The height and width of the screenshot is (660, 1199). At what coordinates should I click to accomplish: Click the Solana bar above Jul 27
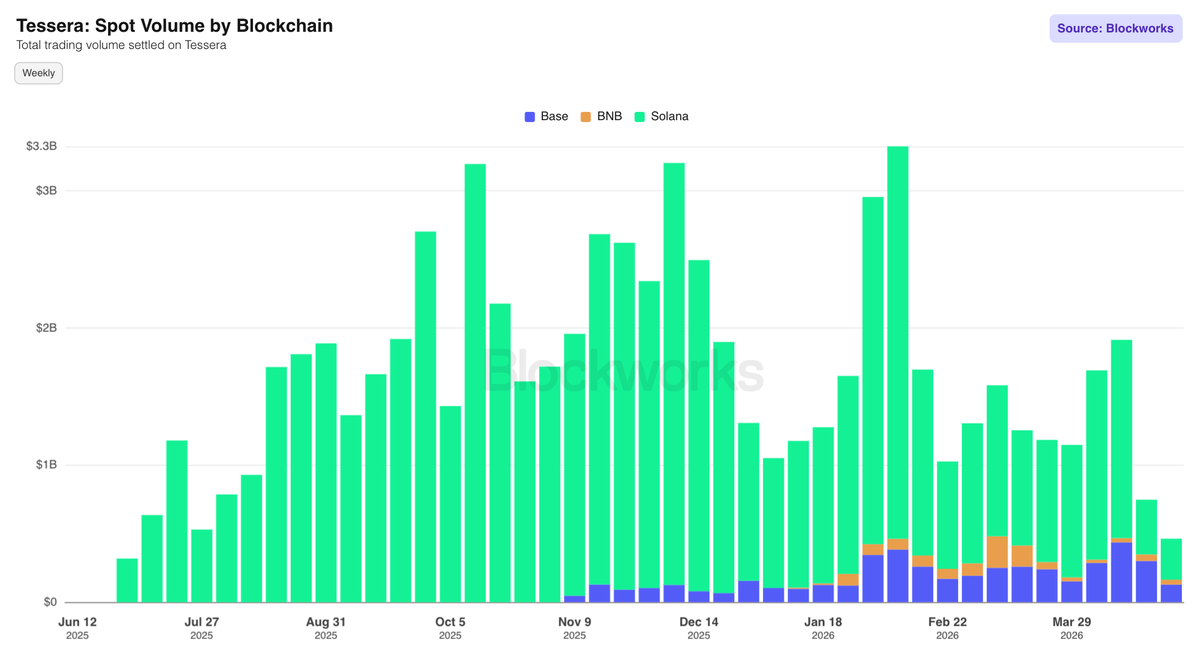tap(202, 566)
